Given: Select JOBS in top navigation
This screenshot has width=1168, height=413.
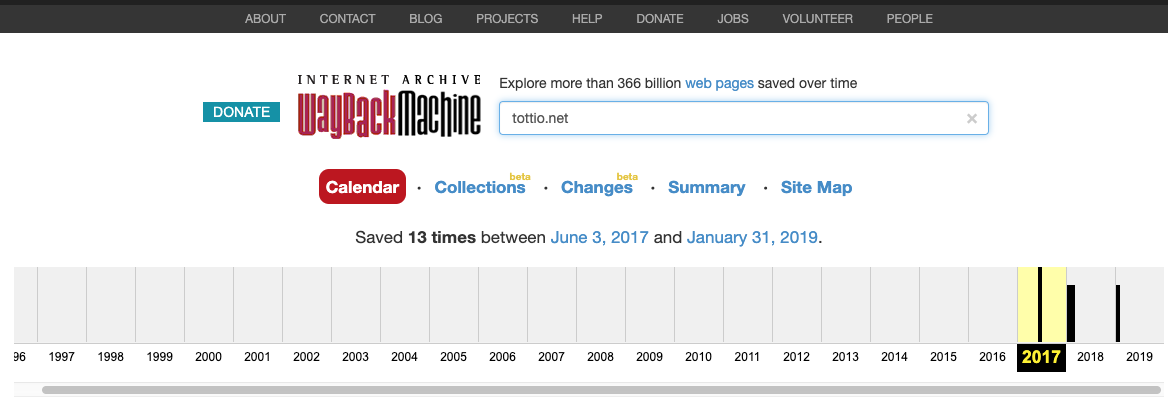Looking at the screenshot, I should tap(733, 19).
